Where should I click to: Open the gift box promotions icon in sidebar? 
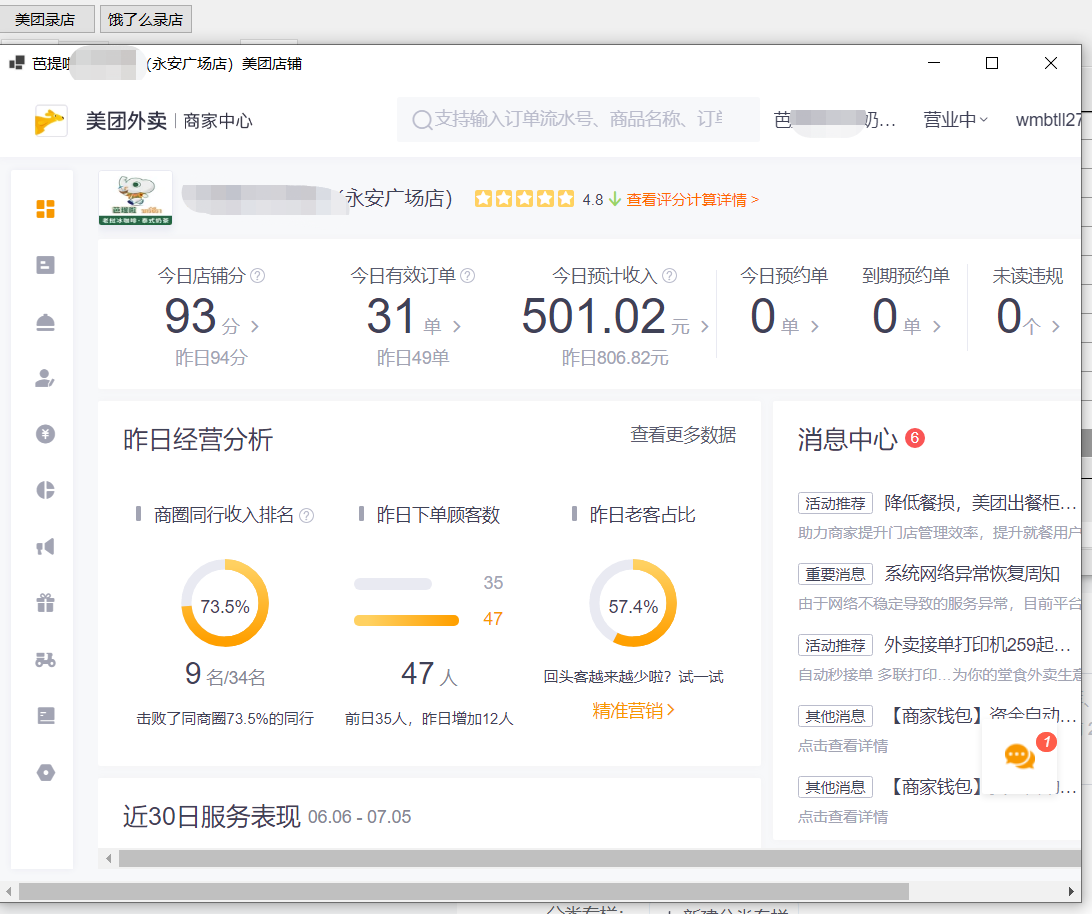point(45,603)
